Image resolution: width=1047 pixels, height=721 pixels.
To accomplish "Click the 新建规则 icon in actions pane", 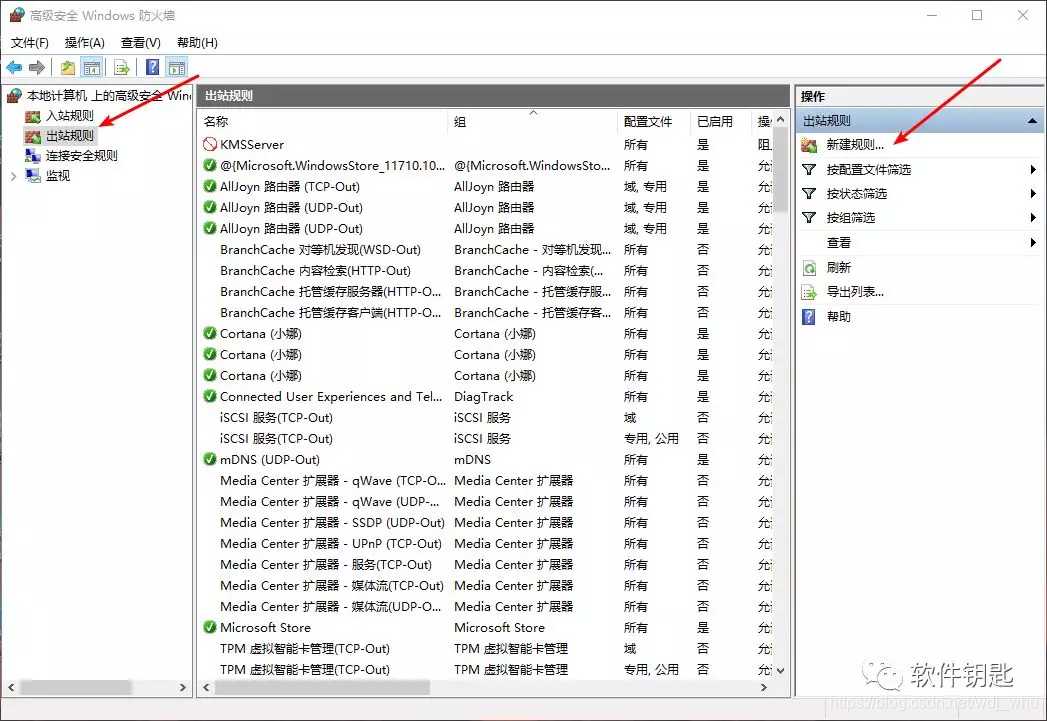I will [809, 145].
